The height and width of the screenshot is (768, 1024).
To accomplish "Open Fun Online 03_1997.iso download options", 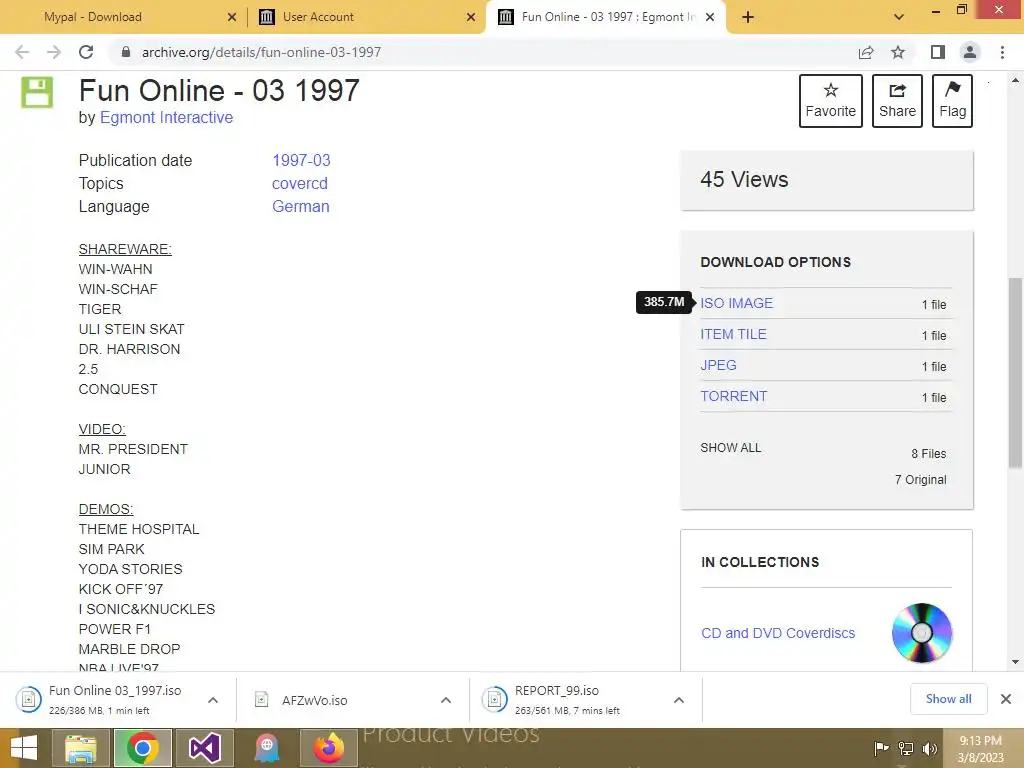I will 213,700.
